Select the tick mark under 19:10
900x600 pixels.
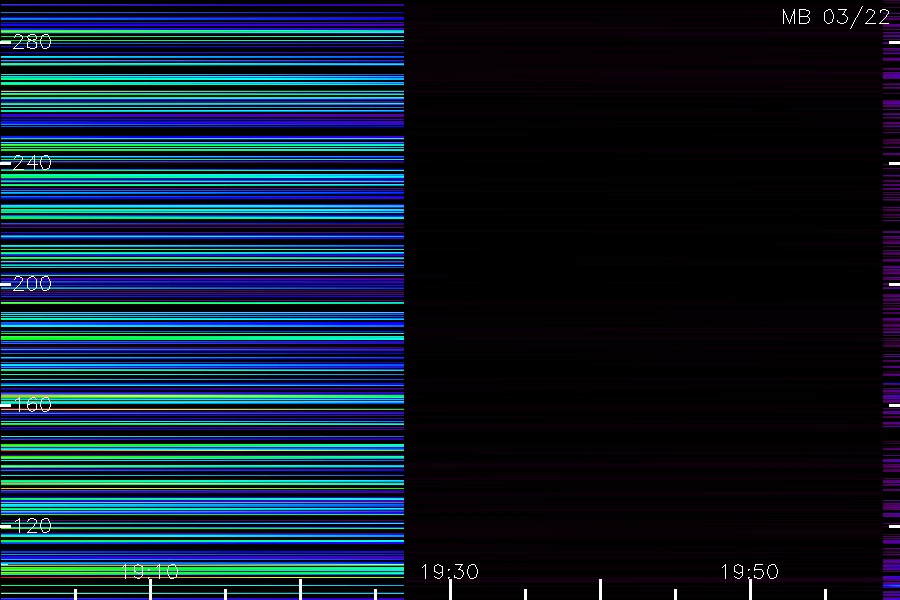click(150, 590)
